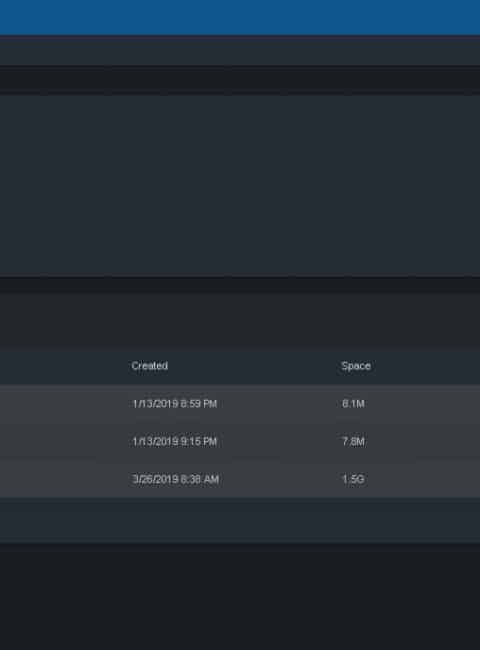
Task: Select the 3/26/2019 8:38 AM creation date
Action: [175, 479]
